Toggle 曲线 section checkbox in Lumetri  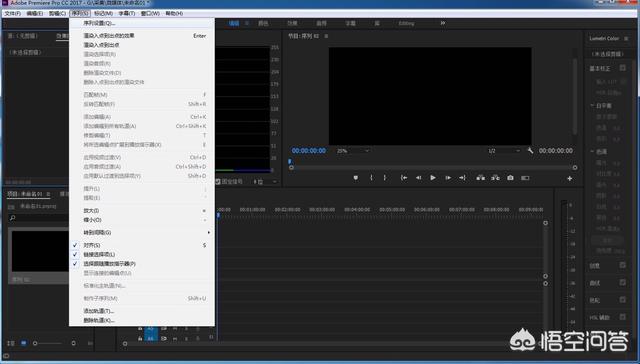click(x=622, y=282)
